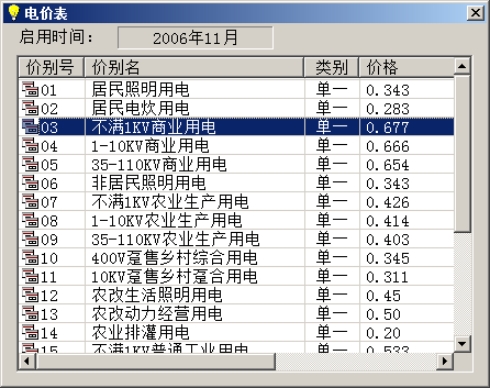Close the 电价表 window

[x=475, y=13]
